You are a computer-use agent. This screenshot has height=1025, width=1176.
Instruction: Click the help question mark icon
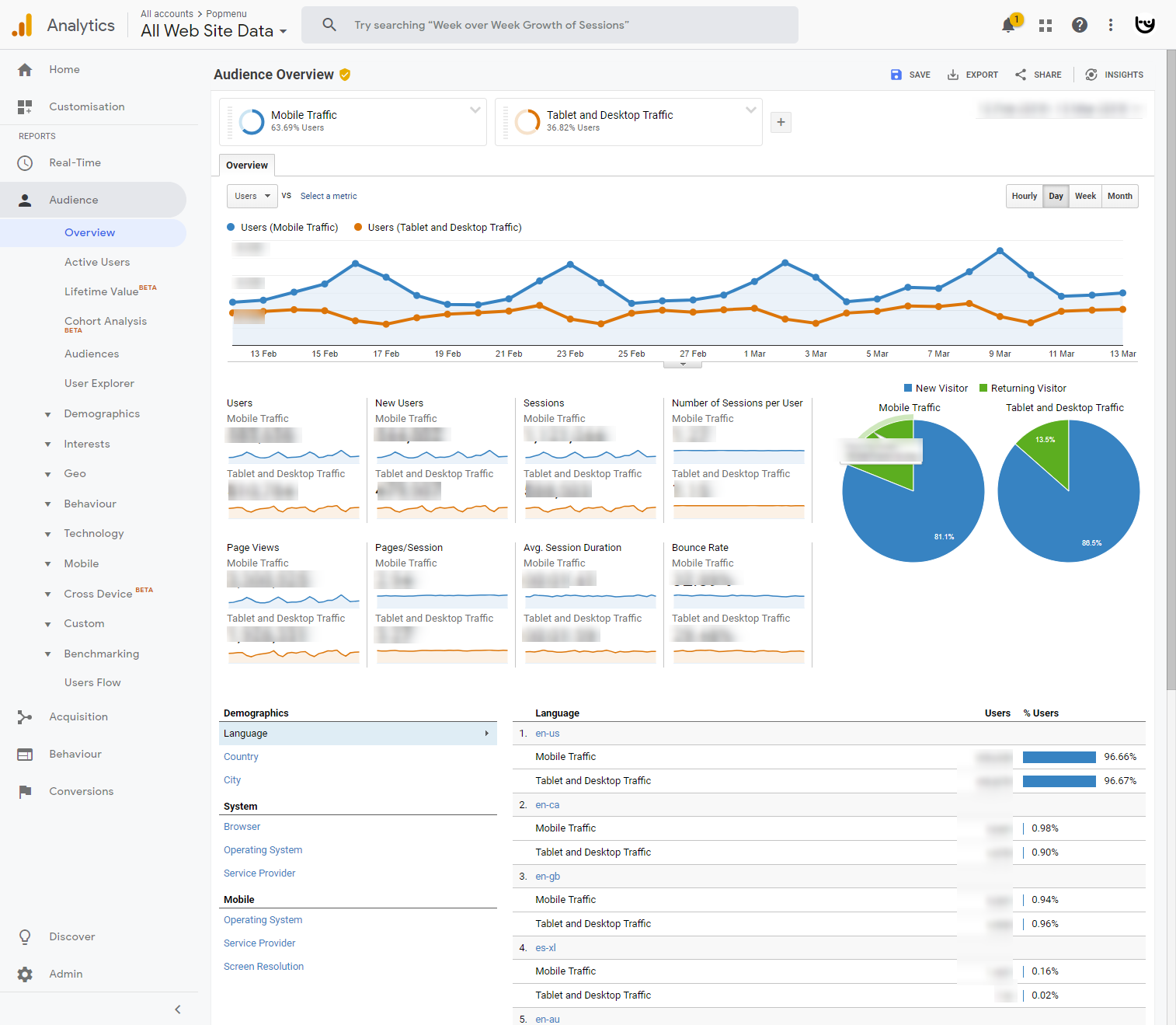coord(1079,25)
